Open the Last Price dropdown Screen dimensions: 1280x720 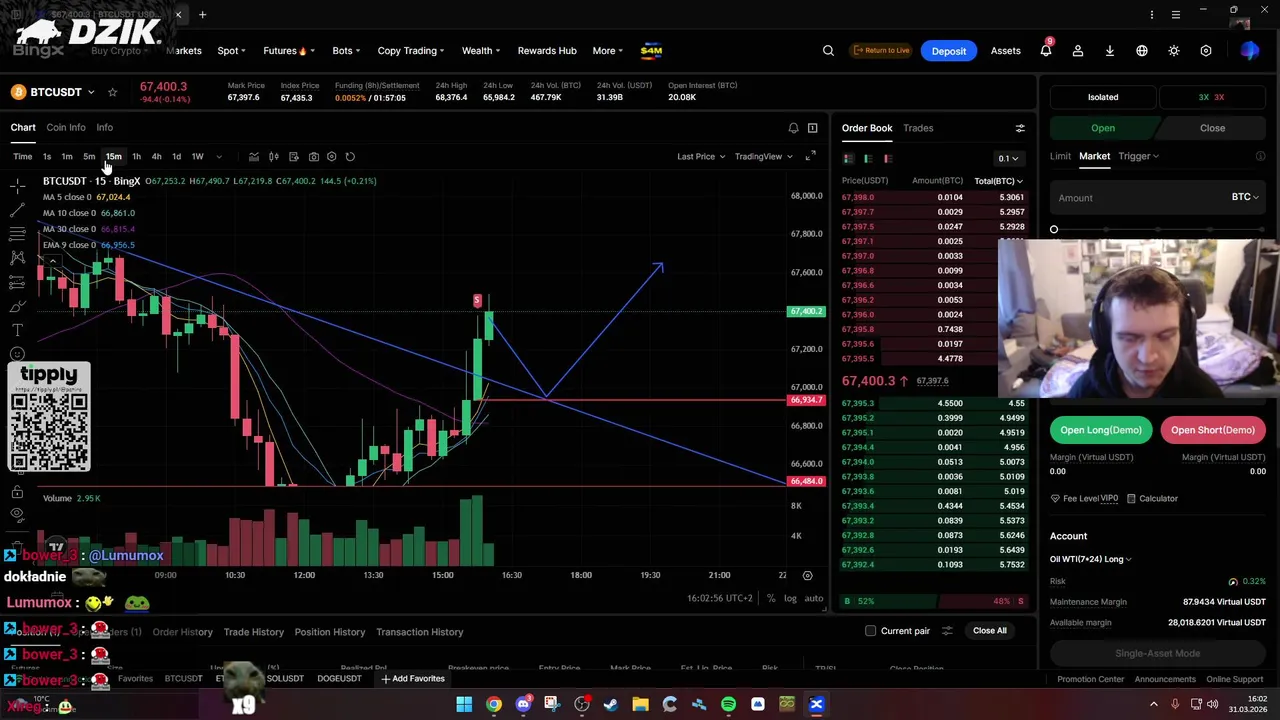coord(701,156)
